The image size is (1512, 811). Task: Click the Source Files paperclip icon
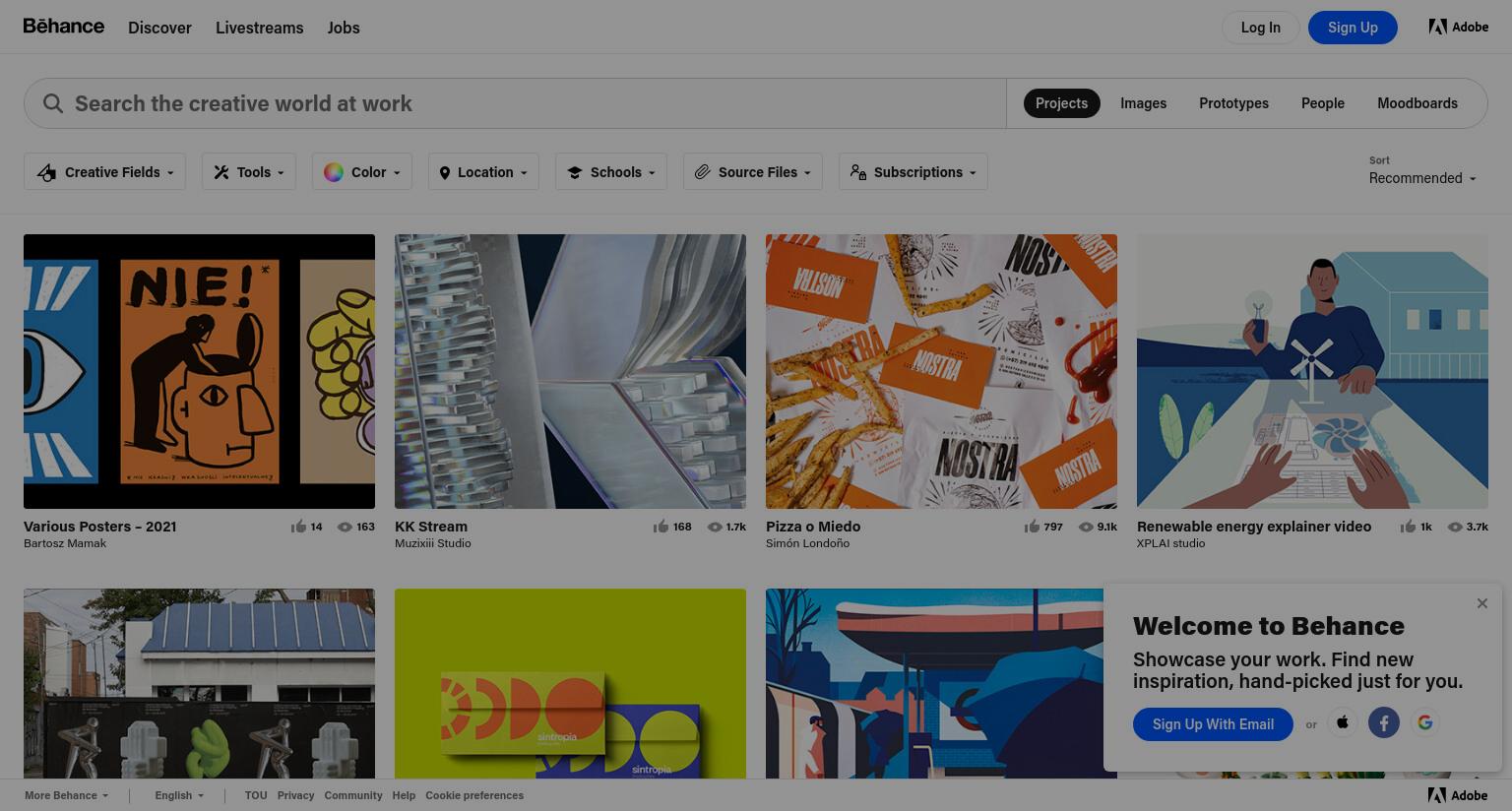pyautogui.click(x=702, y=172)
